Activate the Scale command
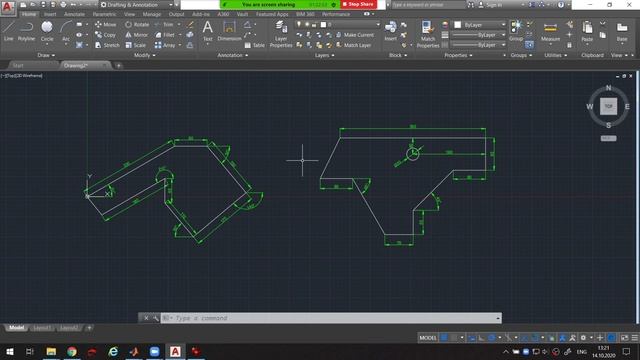Image resolution: width=640 pixels, height=360 pixels. coord(136,45)
